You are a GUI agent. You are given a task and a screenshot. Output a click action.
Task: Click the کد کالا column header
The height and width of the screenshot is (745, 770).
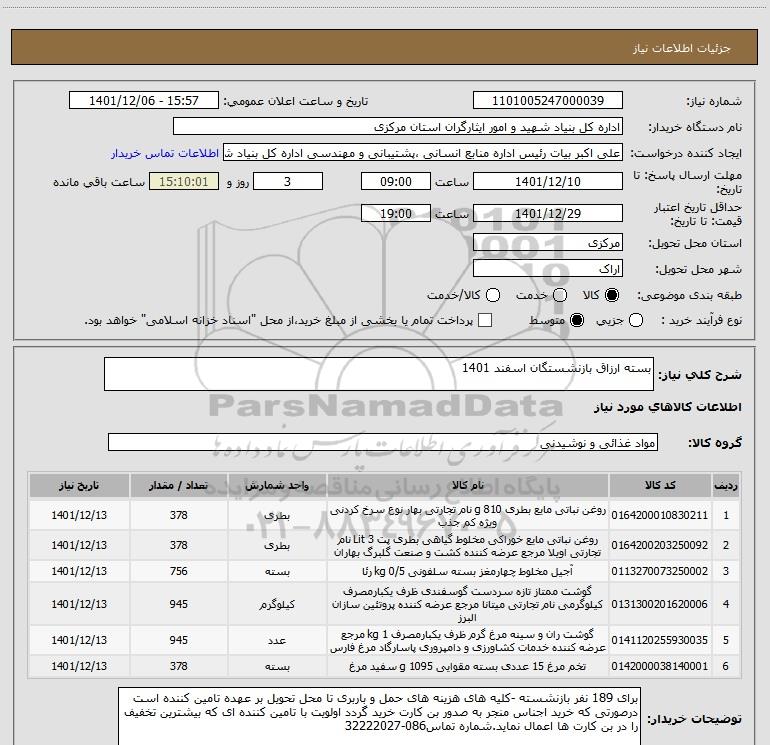tap(660, 485)
